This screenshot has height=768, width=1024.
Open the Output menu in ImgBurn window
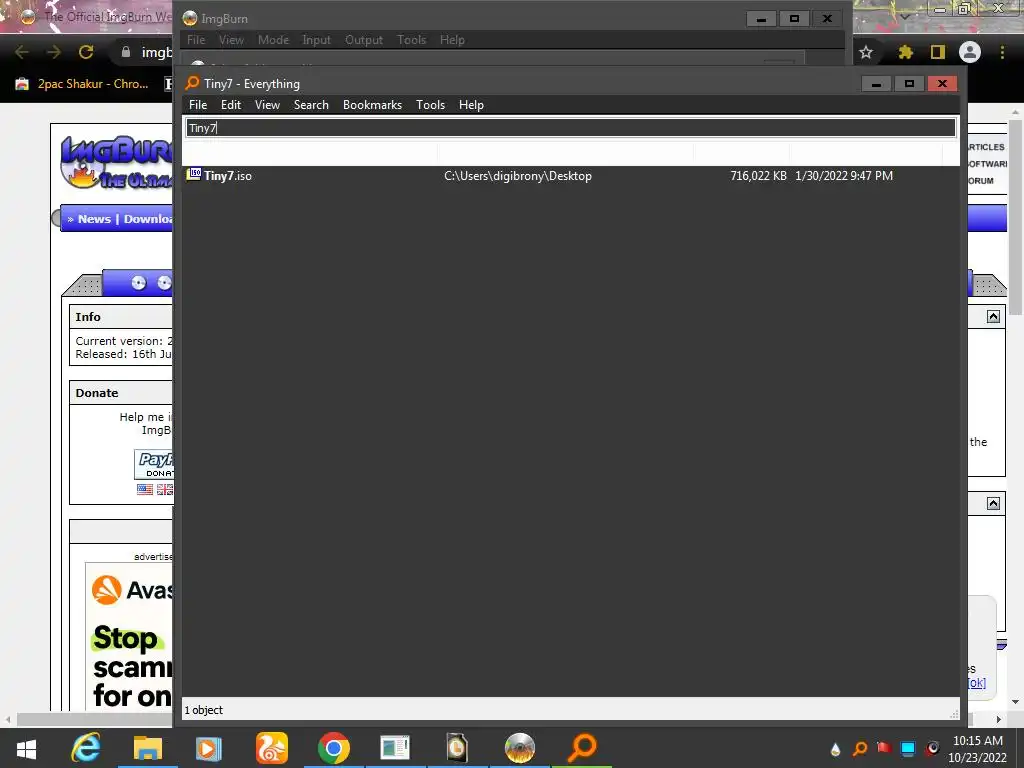364,40
